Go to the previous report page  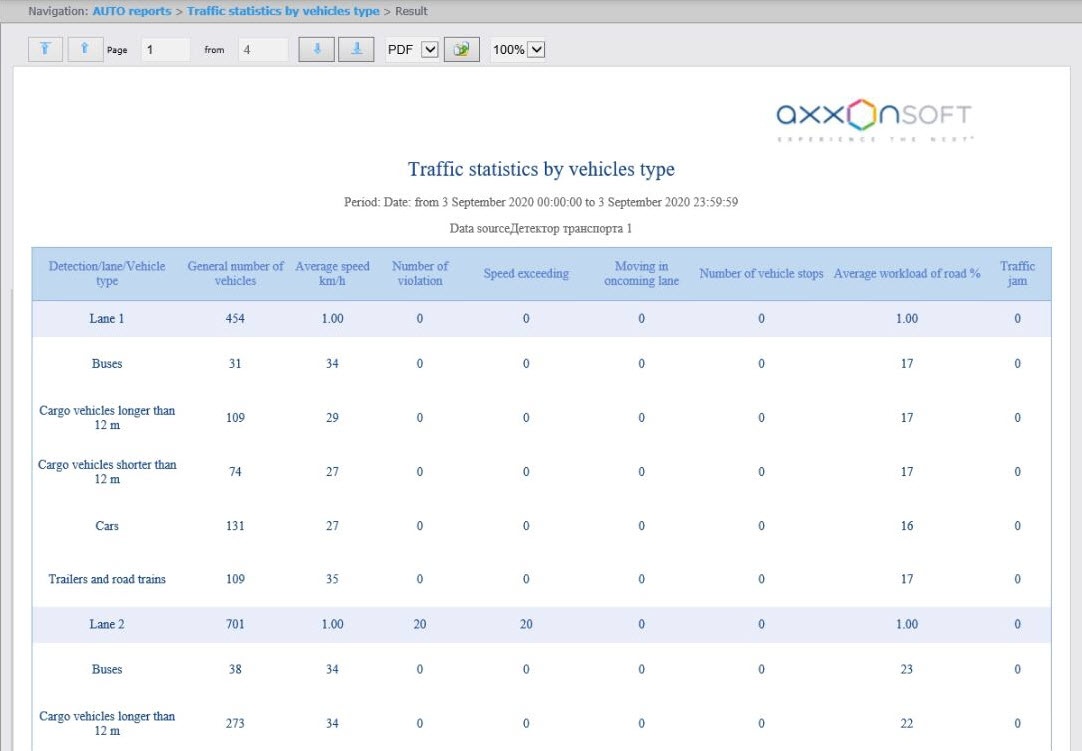tap(85, 49)
